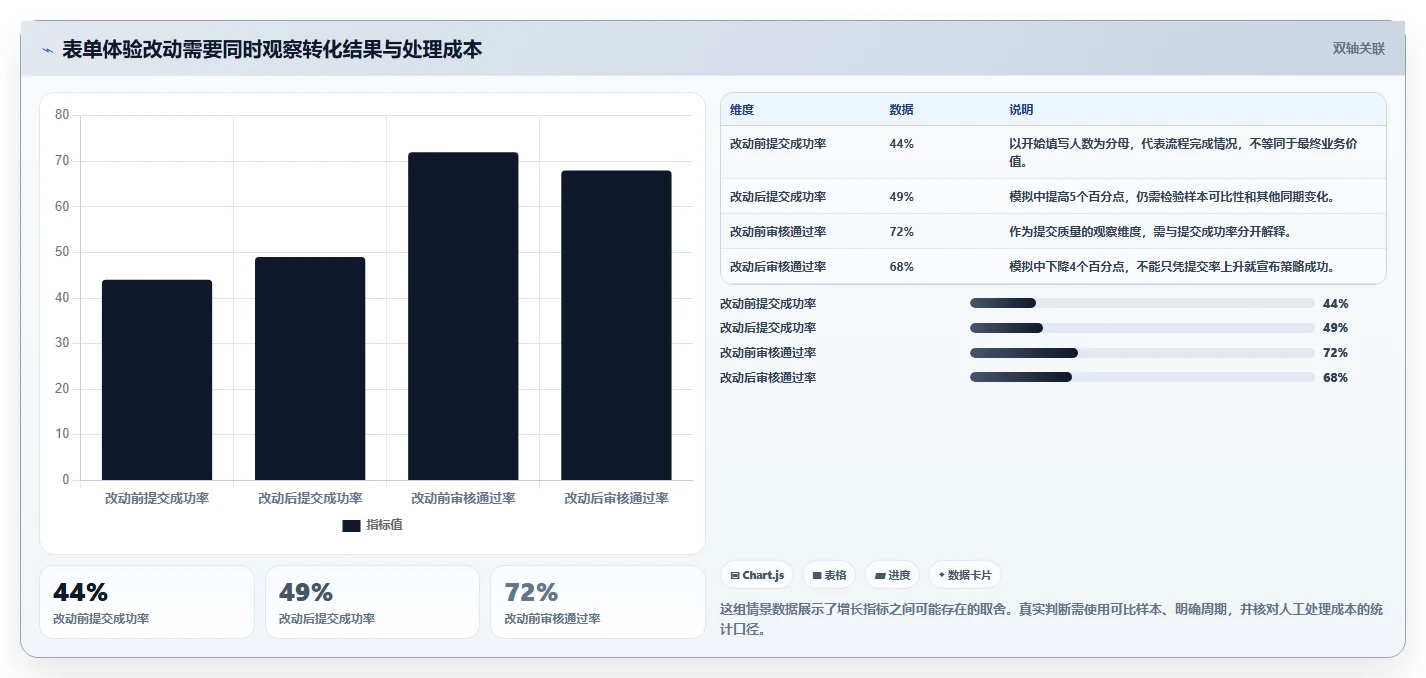This screenshot has width=1426, height=678.
Task: Click x-axis label 改动后审核通过率
Action: point(616,498)
